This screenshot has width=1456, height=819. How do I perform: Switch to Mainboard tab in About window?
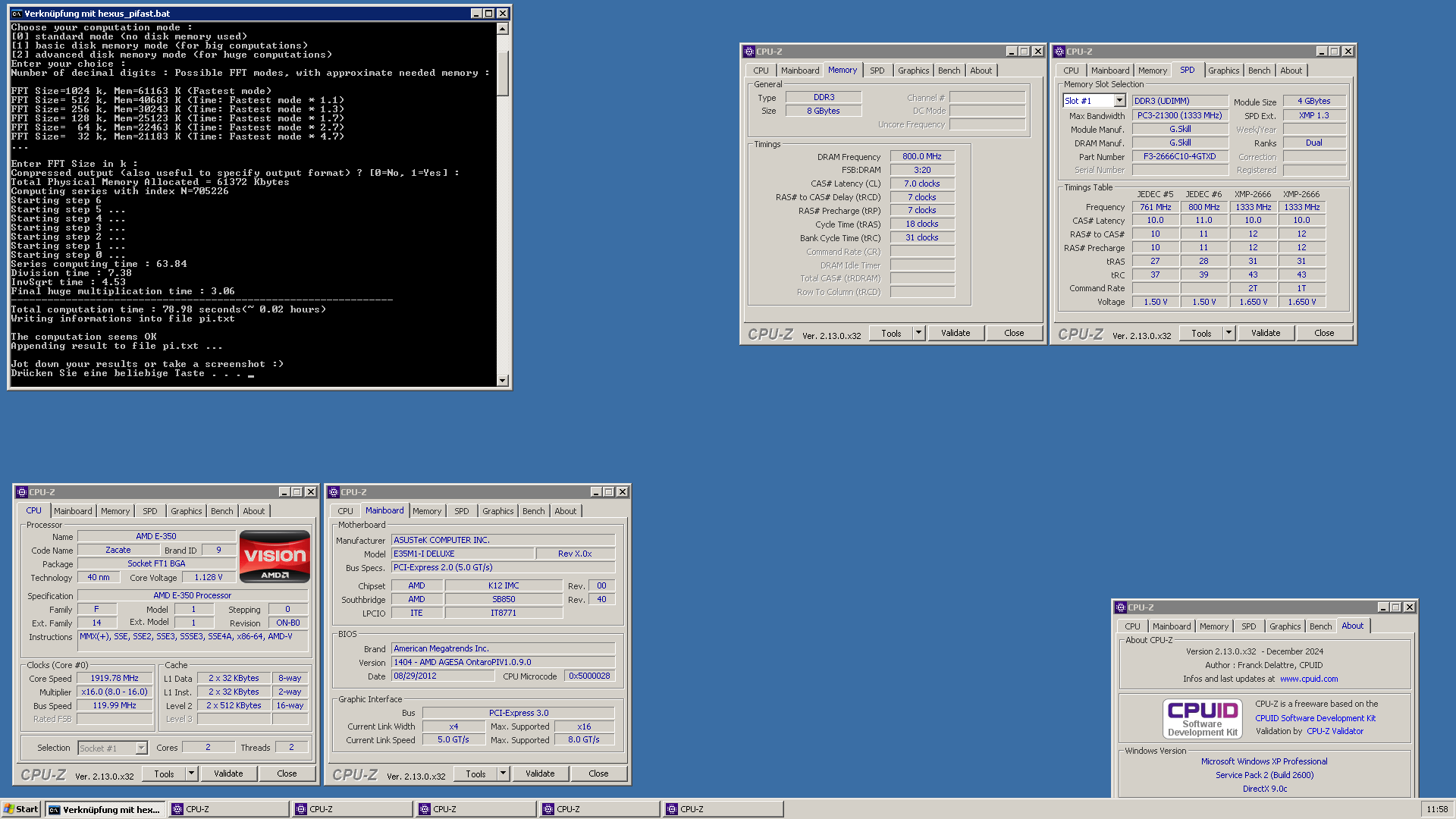pyautogui.click(x=1171, y=626)
